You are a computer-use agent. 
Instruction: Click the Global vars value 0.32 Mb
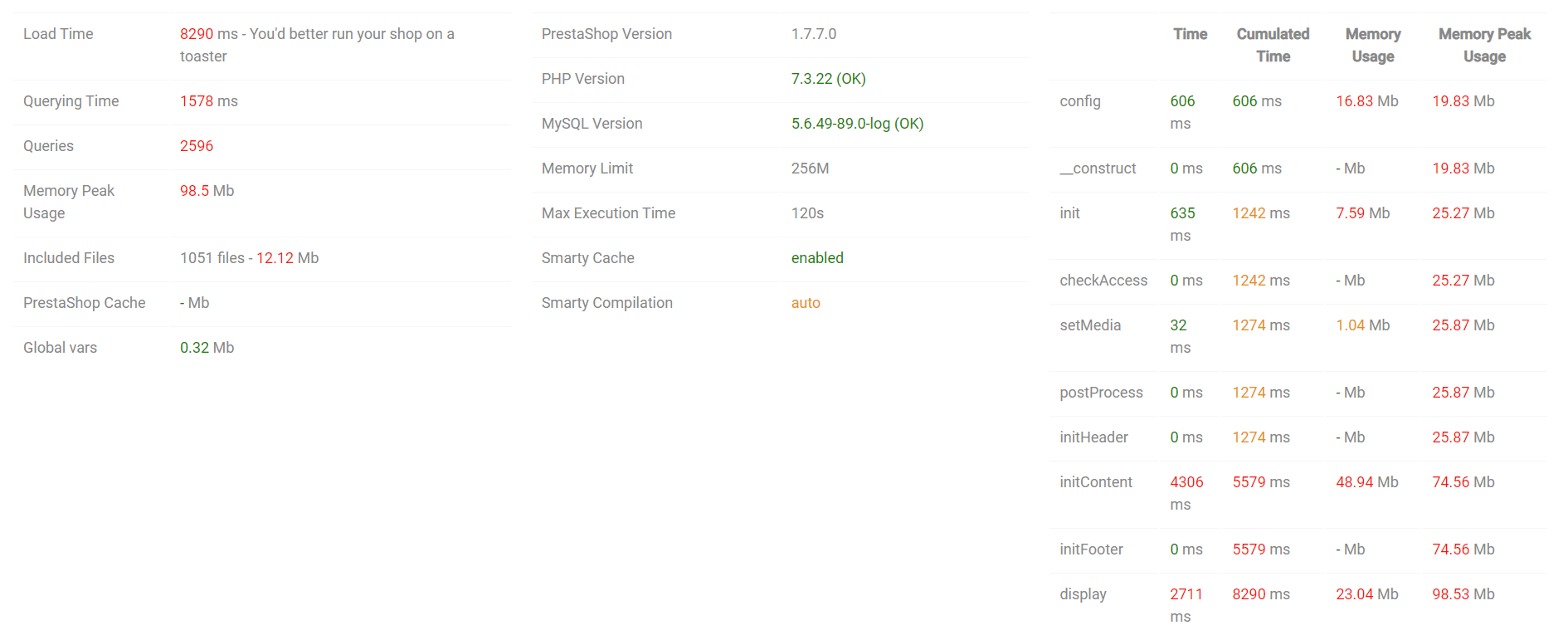[x=207, y=348]
